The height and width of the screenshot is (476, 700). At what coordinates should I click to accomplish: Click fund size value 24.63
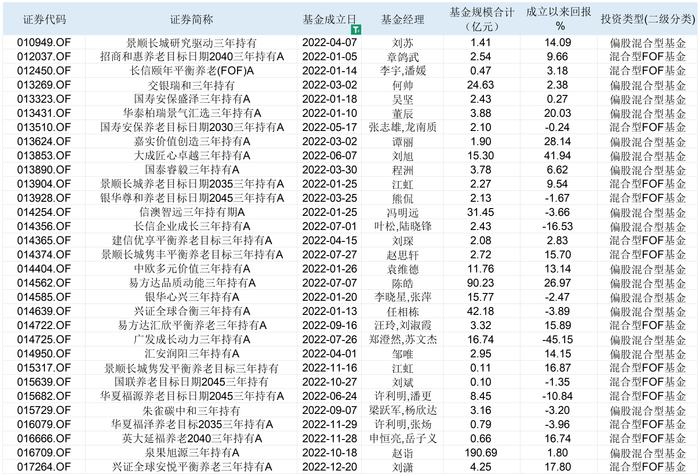[x=481, y=85]
